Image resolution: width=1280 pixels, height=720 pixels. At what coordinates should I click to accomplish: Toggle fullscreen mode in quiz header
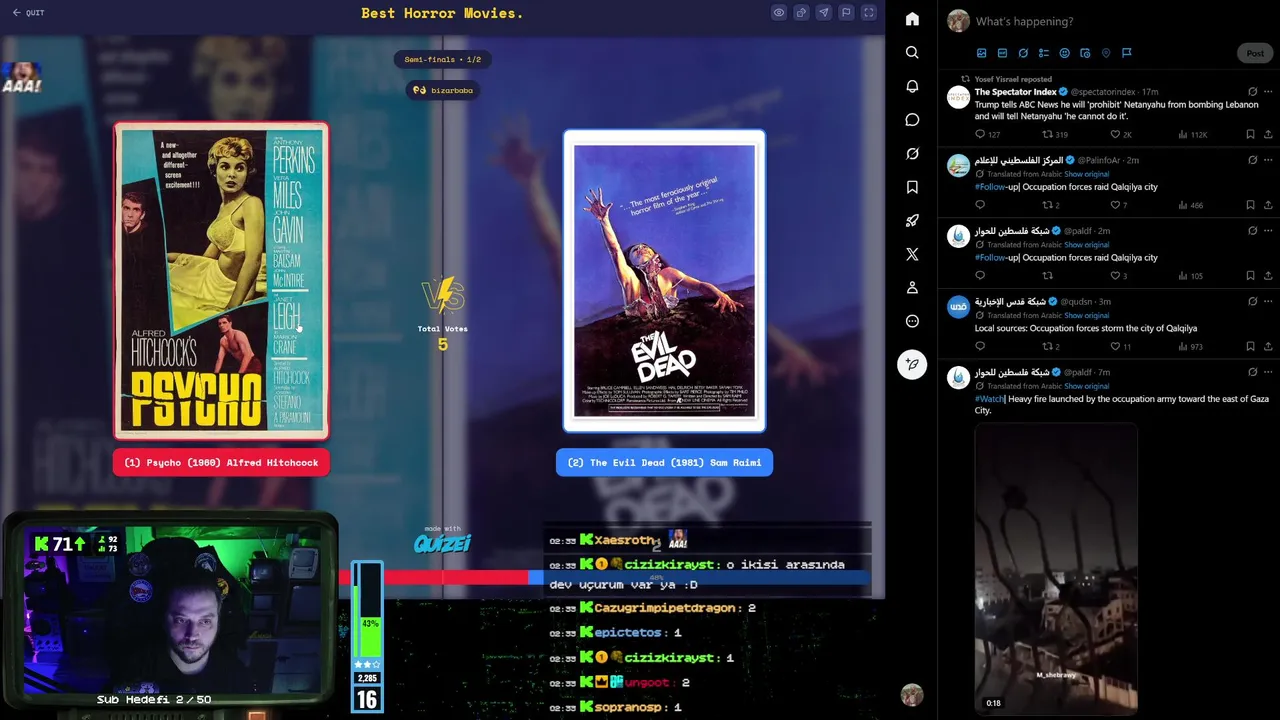click(x=868, y=13)
